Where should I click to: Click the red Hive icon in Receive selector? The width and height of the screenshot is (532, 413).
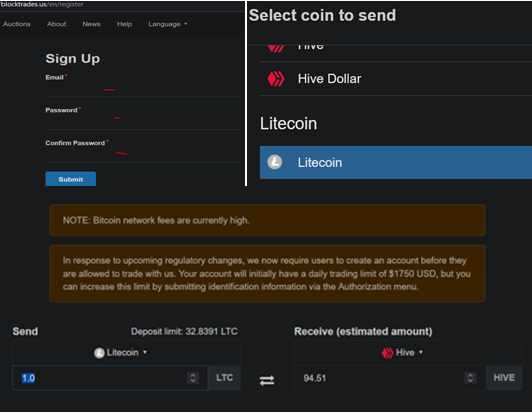(x=387, y=353)
